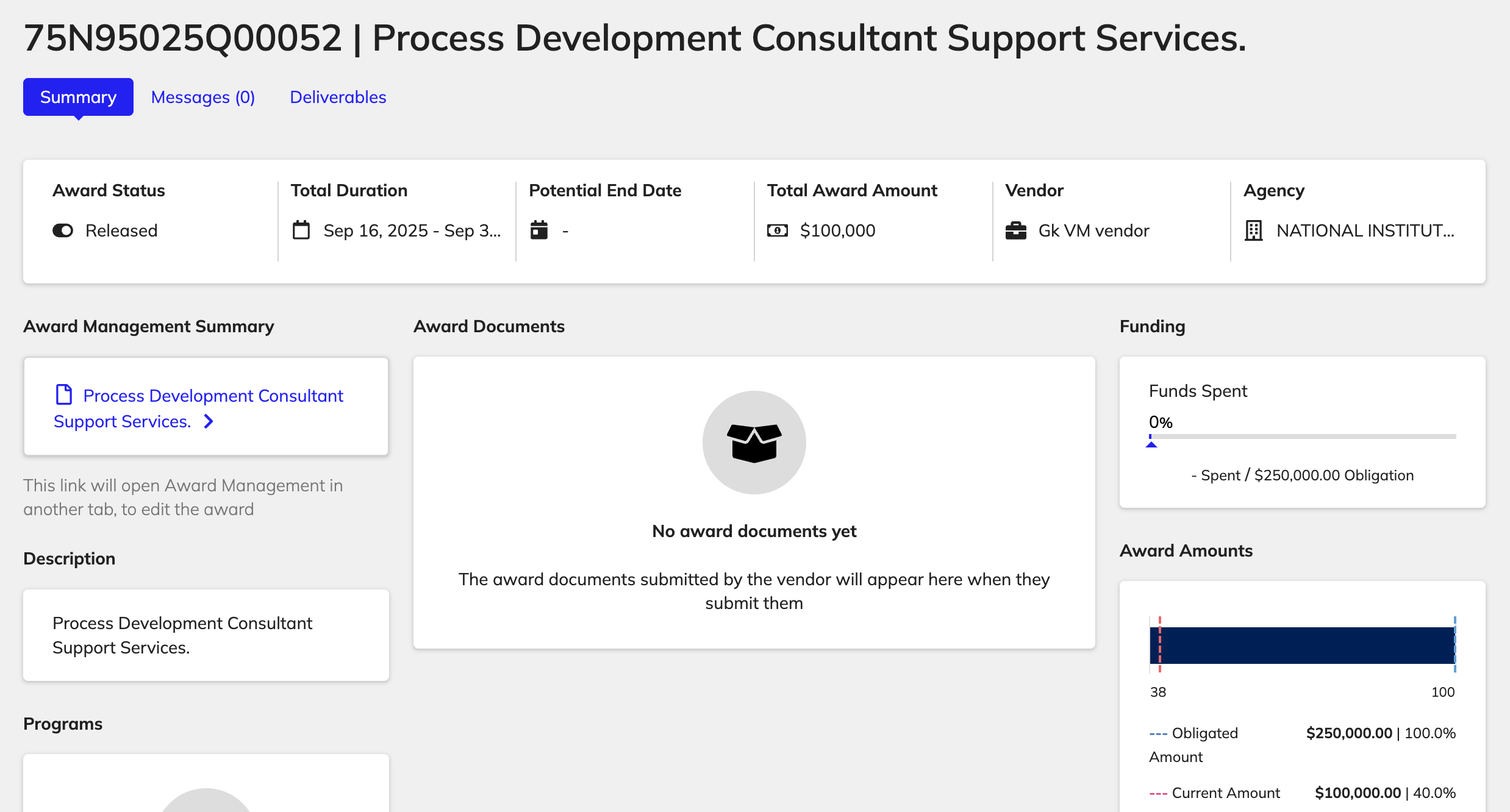Image resolution: width=1510 pixels, height=812 pixels.
Task: Switch to the Messages (0) tab
Action: click(x=203, y=97)
